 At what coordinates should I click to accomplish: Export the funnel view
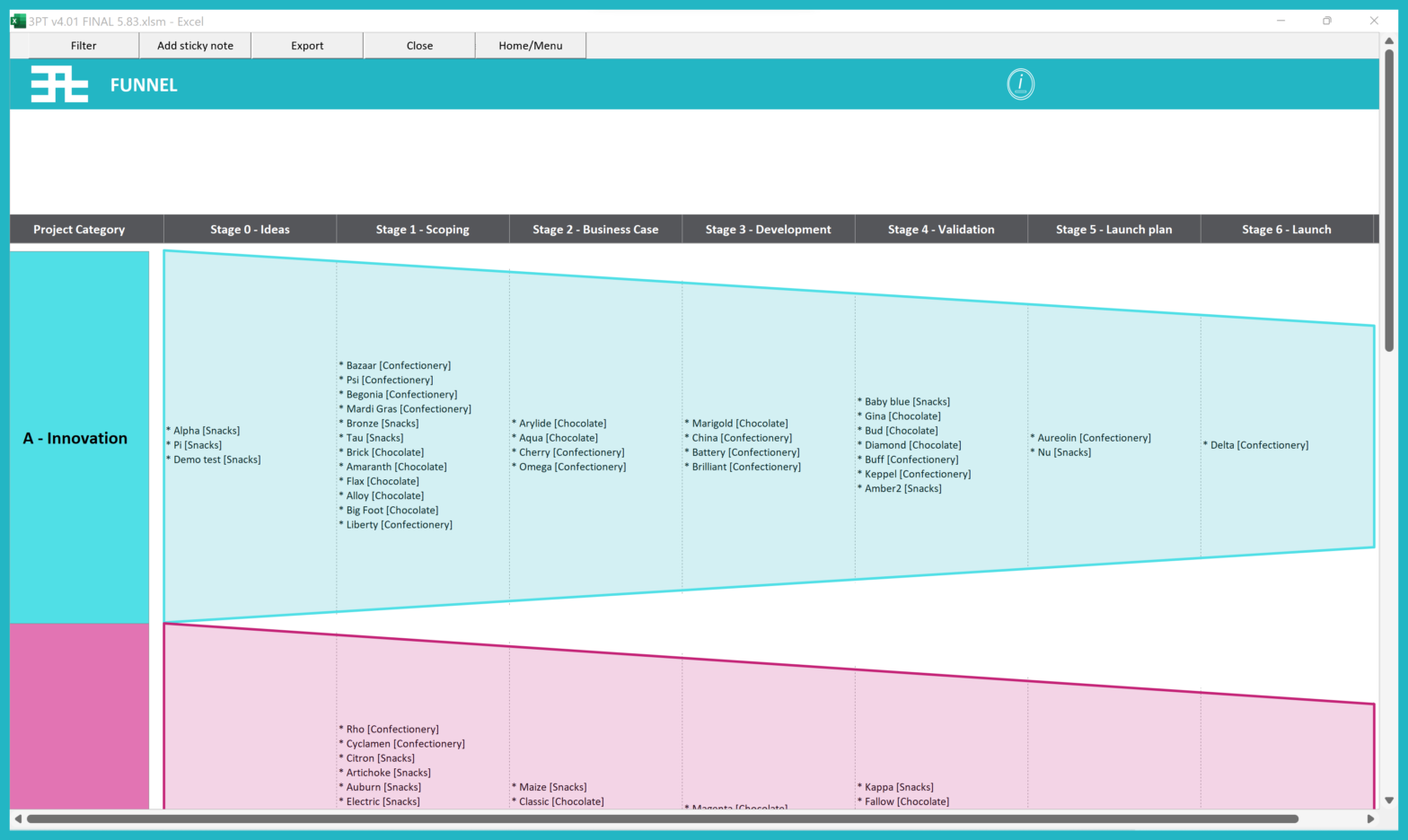[307, 46]
